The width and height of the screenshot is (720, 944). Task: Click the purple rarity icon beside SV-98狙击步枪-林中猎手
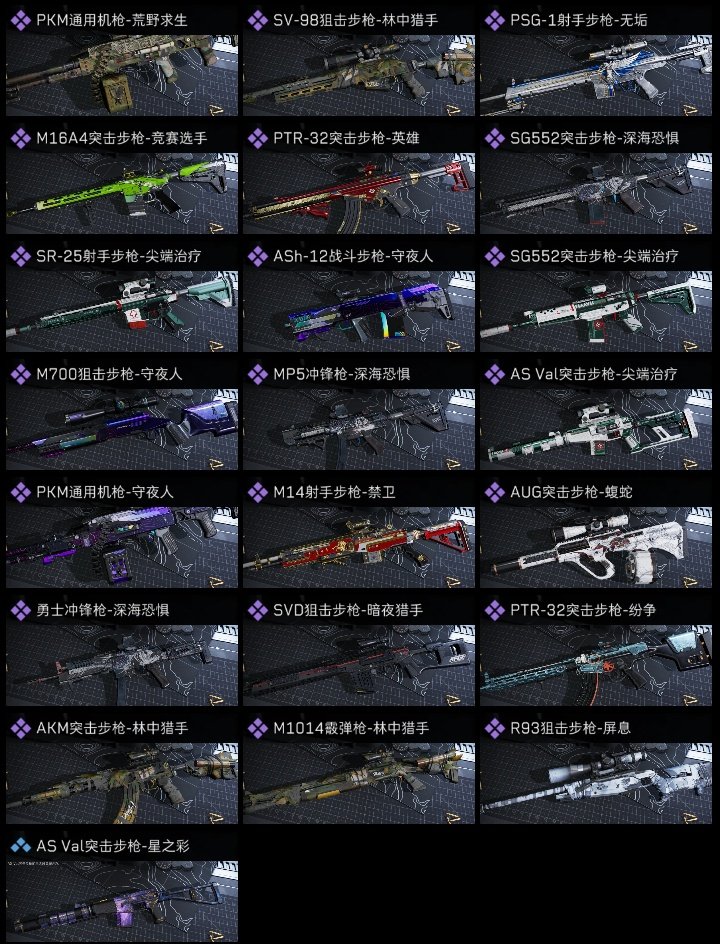tap(258, 20)
